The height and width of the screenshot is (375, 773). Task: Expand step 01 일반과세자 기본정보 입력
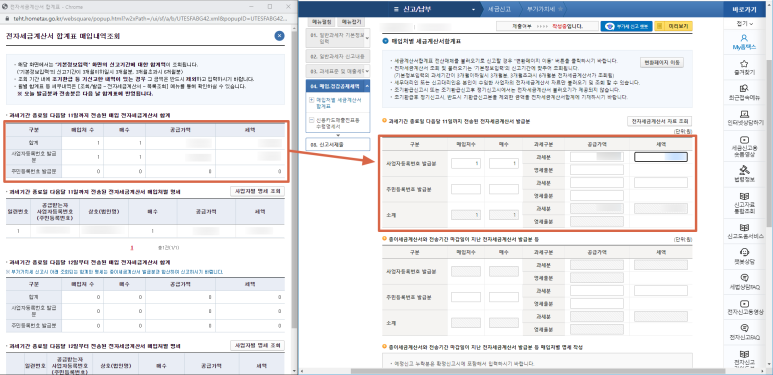click(x=338, y=38)
